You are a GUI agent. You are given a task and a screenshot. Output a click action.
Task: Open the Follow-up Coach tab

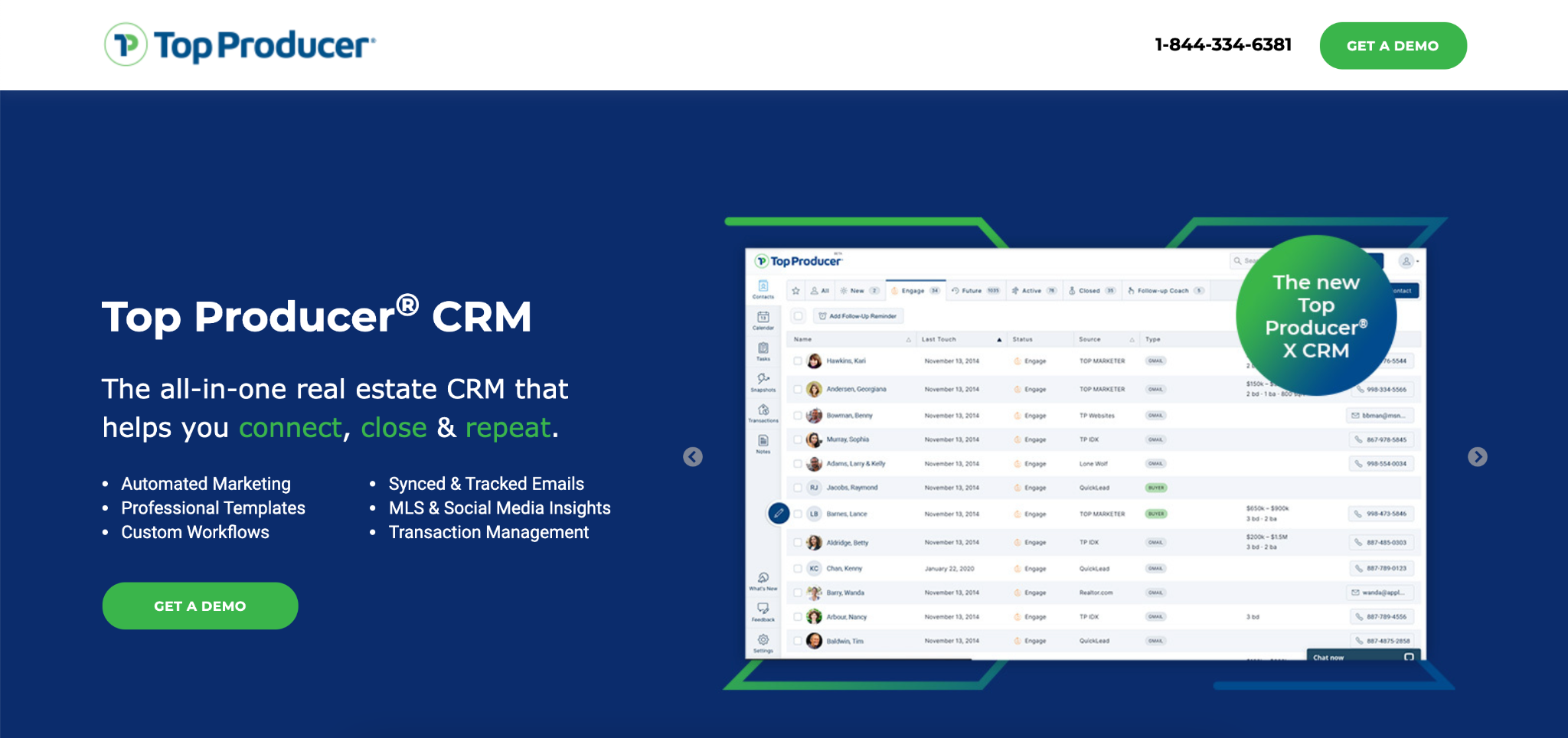point(1166,291)
